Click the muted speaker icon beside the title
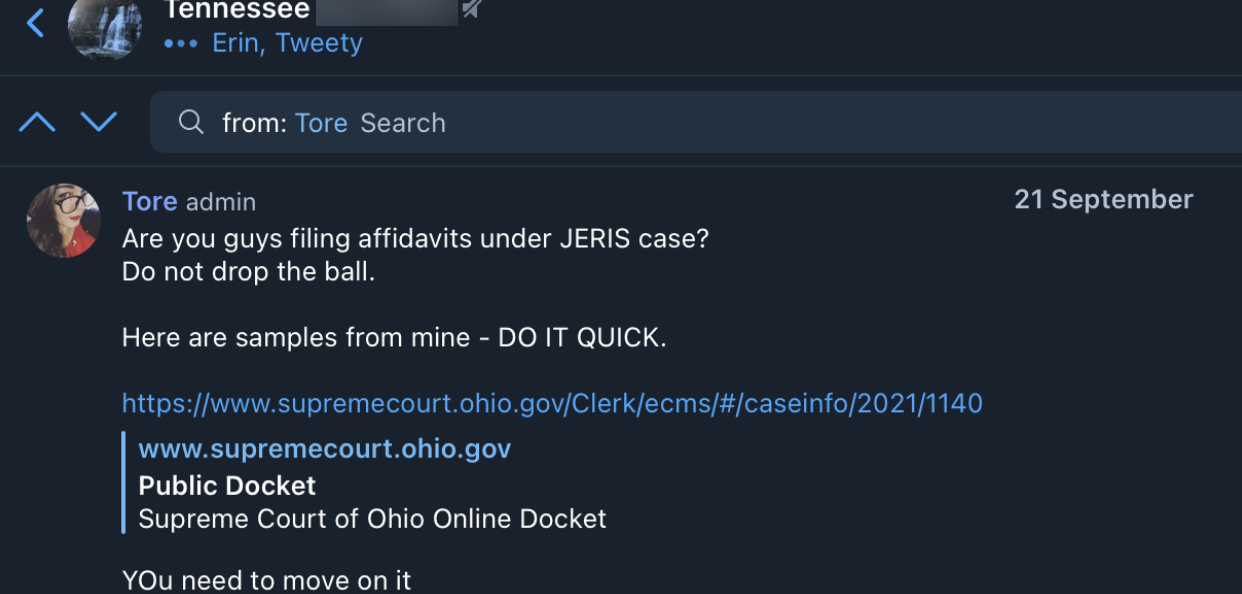 click(472, 10)
